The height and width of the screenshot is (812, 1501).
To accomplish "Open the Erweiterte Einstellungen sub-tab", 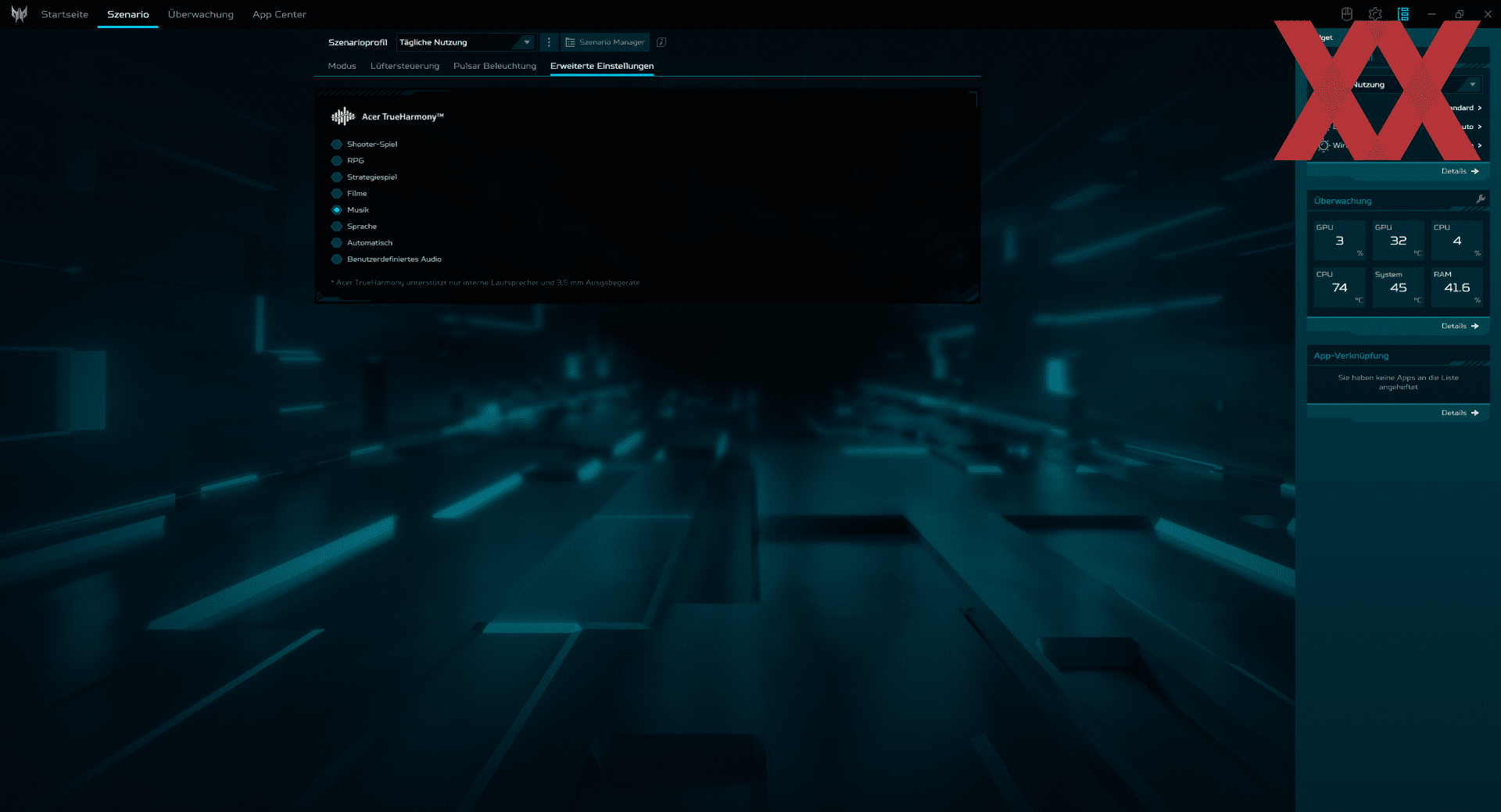I will [602, 66].
